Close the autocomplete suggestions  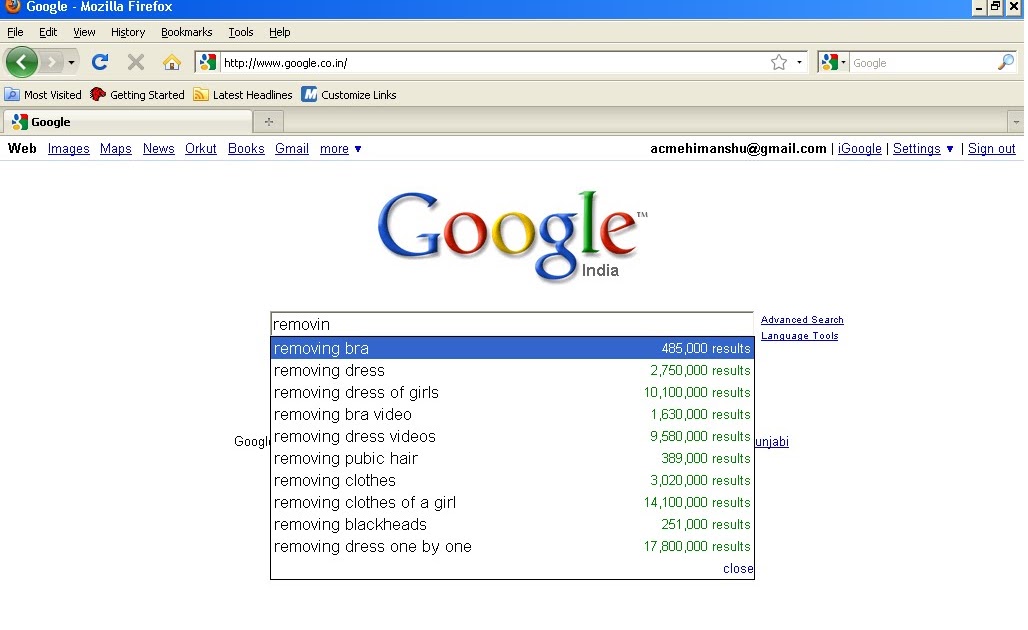point(737,568)
